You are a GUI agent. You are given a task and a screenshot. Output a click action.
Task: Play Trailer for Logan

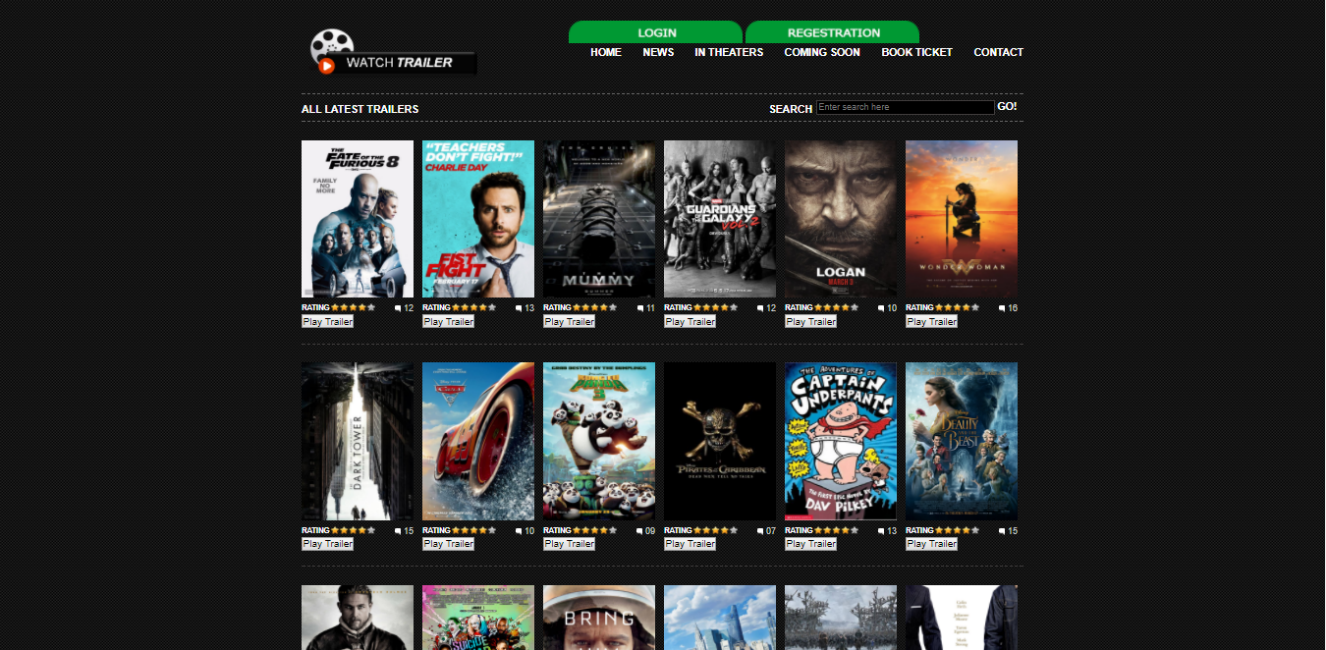[x=811, y=322]
